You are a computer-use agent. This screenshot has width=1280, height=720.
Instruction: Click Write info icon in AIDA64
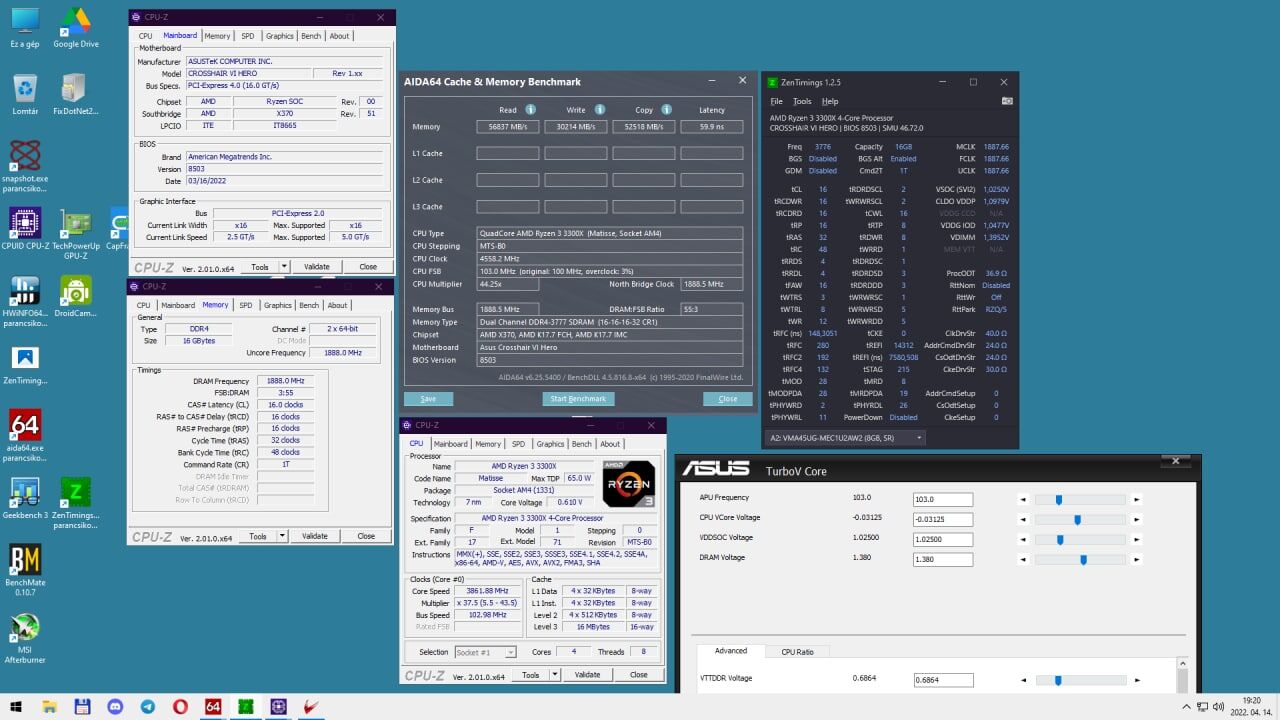600,109
